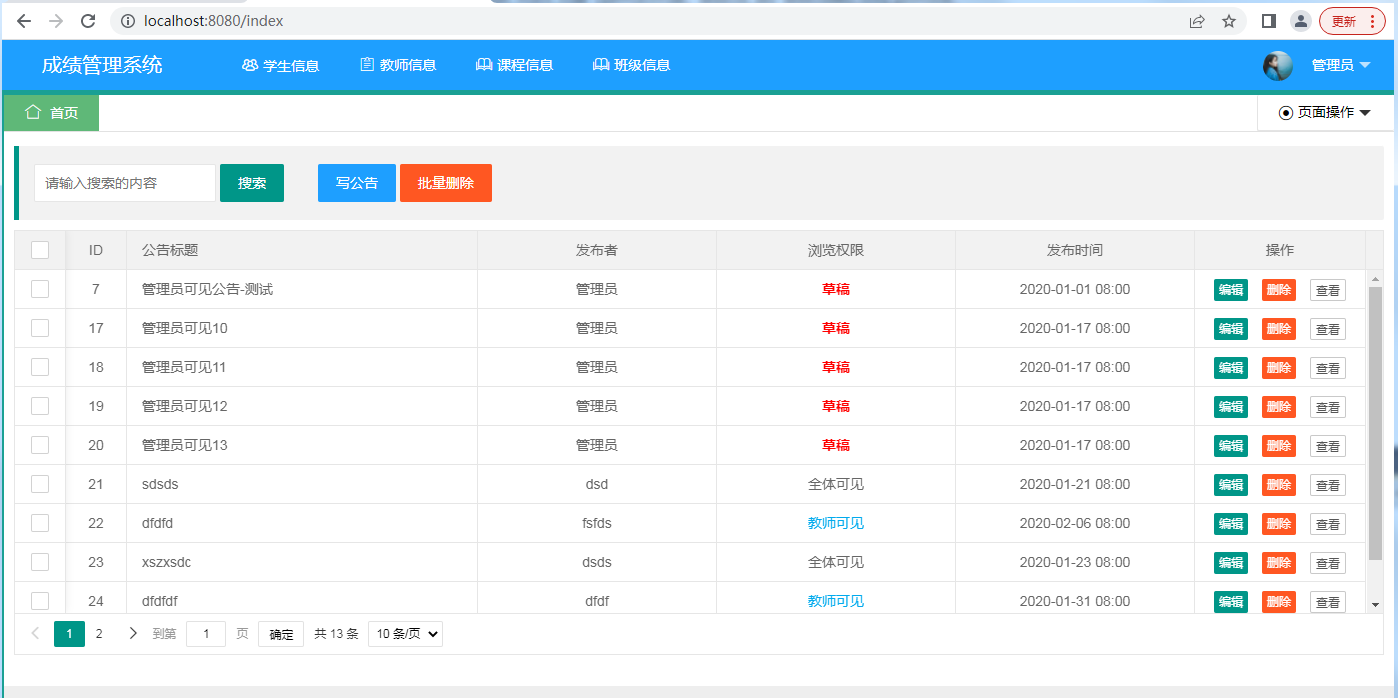Go to next page arrow in pagination
Screen dimensions: 1398x698
point(133,633)
